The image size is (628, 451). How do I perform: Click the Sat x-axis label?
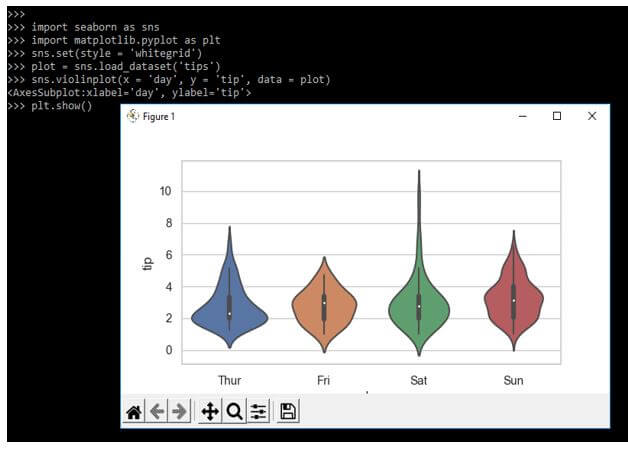(x=419, y=380)
